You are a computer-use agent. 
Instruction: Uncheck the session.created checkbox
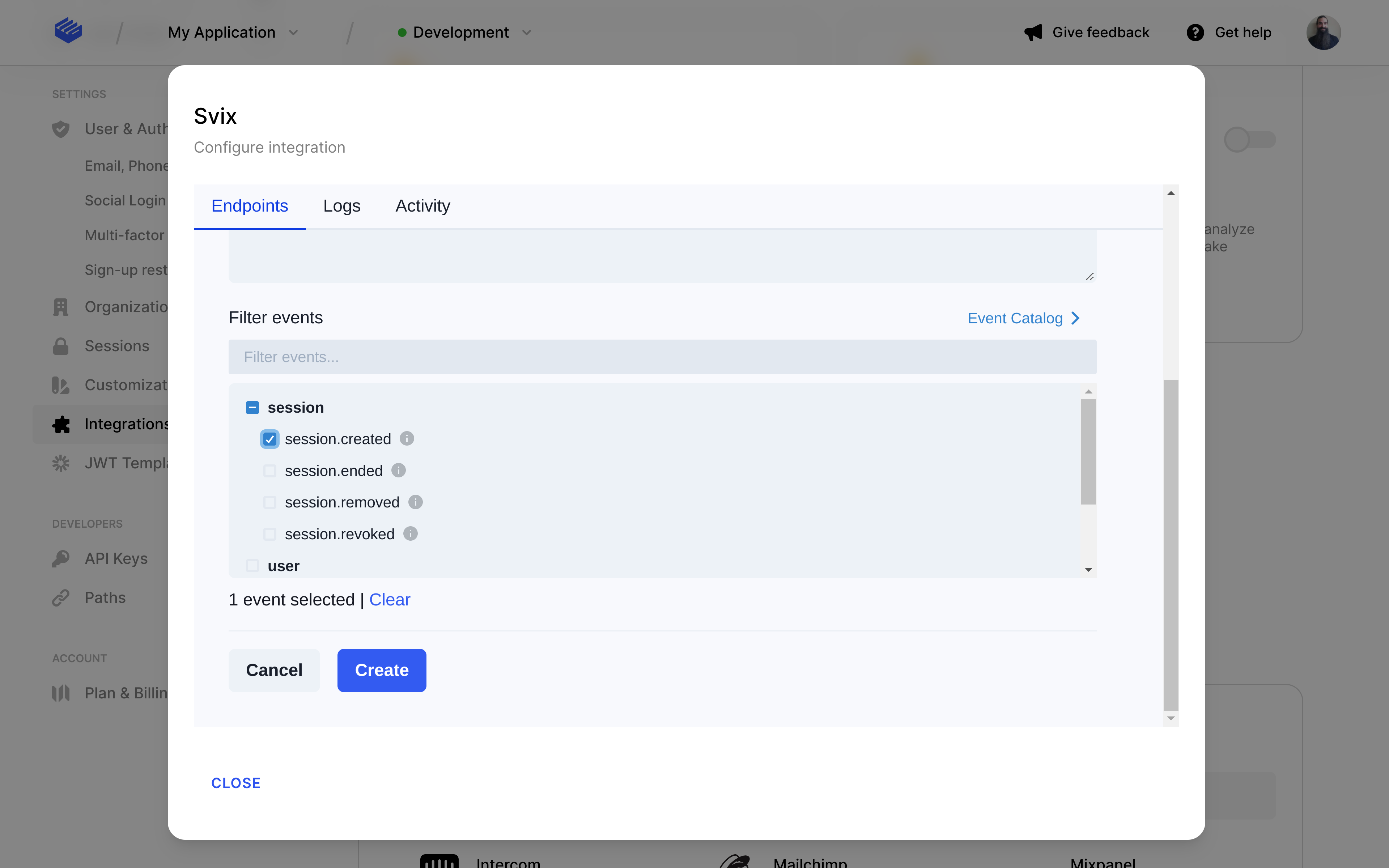(x=270, y=439)
